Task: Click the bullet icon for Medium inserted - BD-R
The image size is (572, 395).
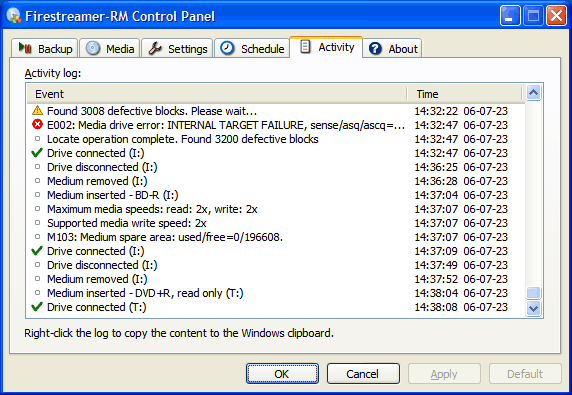Action: pos(37,195)
